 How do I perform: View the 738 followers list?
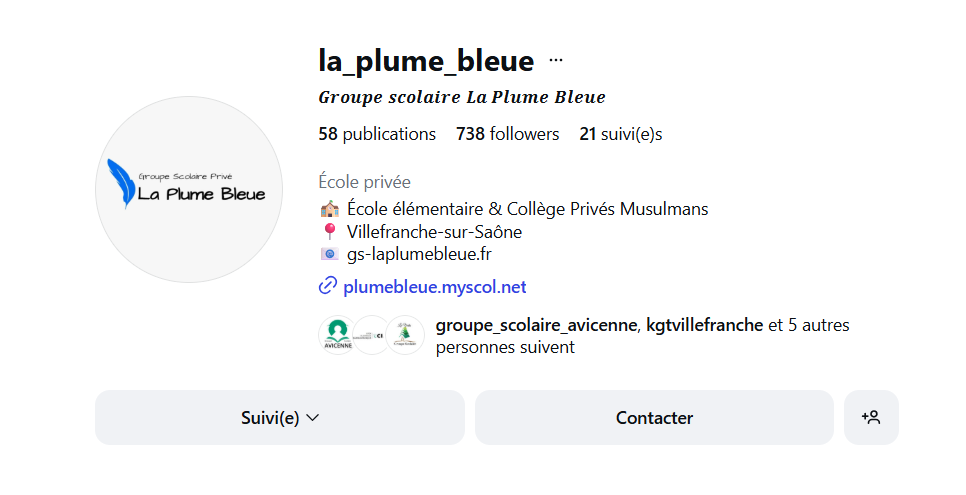[507, 134]
